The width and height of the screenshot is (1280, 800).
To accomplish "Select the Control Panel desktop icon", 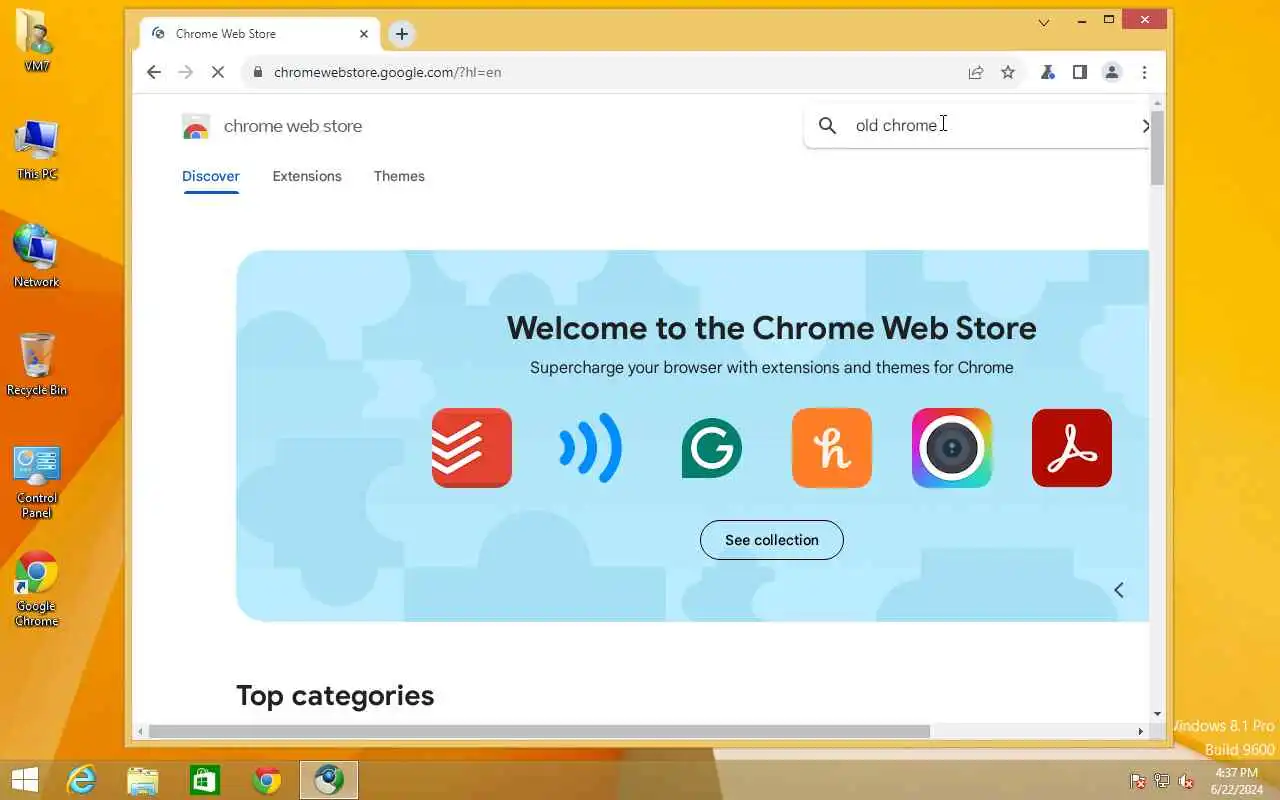I will 37,483.
